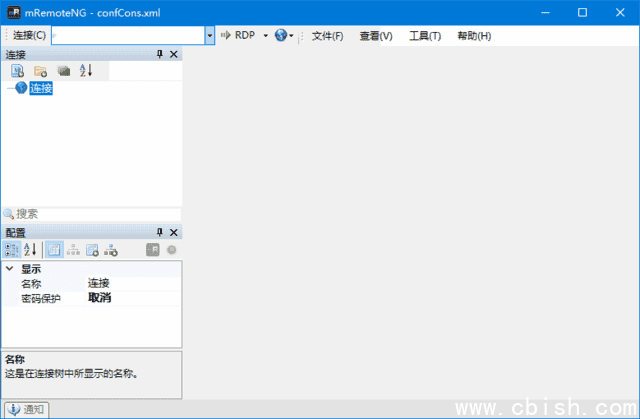
Task: Open the 帮助(H) menu
Action: click(x=474, y=36)
